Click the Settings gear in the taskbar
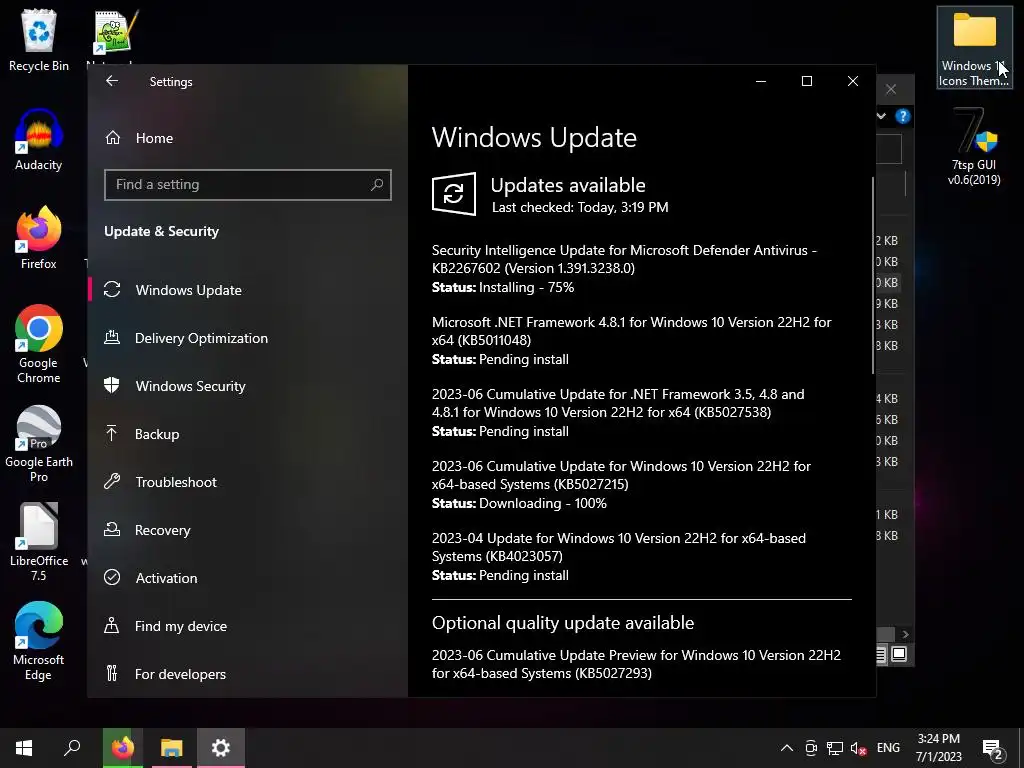Viewport: 1024px width, 768px height. tap(221, 748)
